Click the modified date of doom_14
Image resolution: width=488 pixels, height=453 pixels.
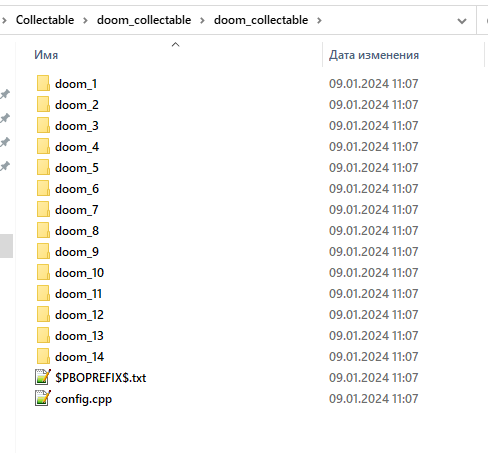coord(374,356)
